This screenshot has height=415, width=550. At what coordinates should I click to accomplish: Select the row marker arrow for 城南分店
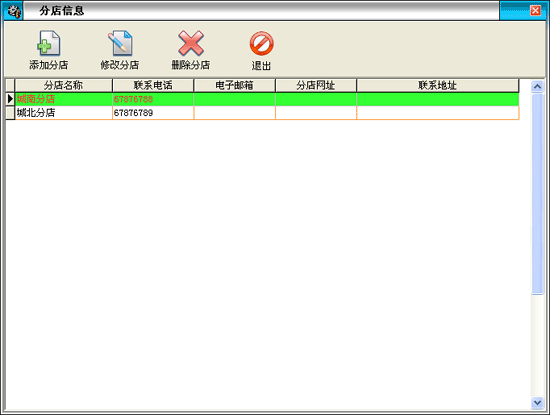[x=10, y=99]
